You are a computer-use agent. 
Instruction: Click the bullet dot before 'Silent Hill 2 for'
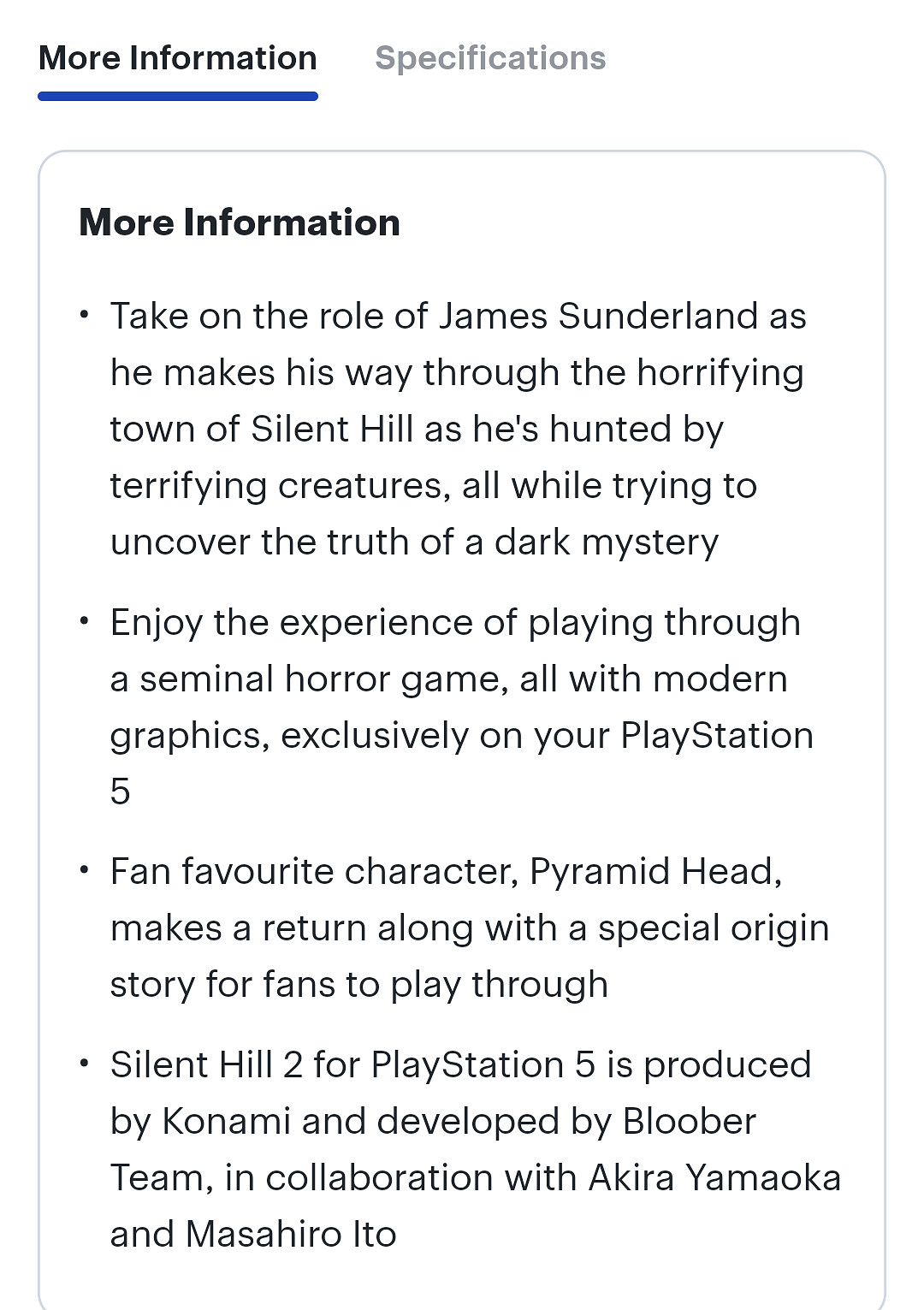[x=84, y=1064]
